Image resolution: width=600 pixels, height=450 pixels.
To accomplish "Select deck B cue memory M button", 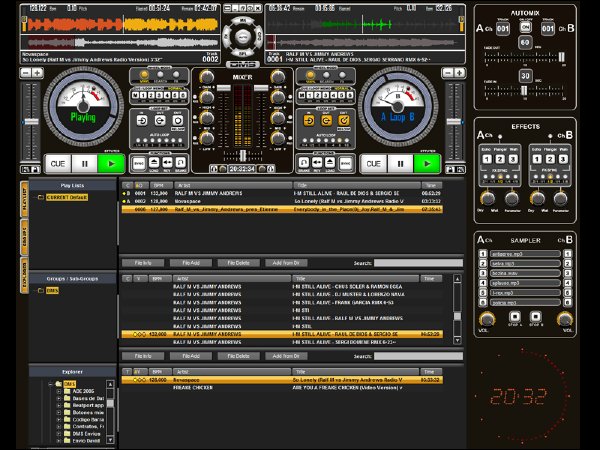I will coord(302,95).
